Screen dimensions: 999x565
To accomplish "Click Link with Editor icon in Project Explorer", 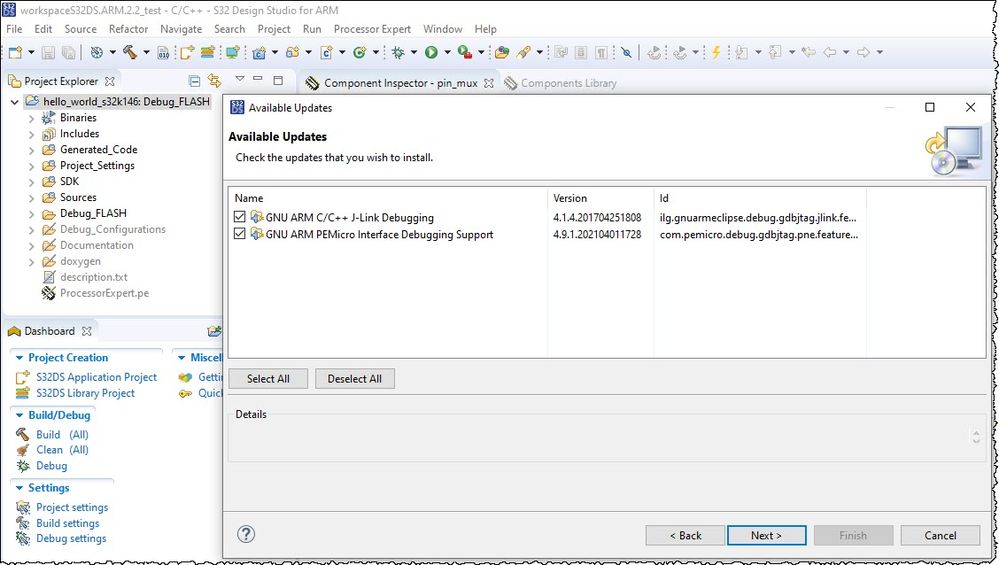I will [x=215, y=81].
